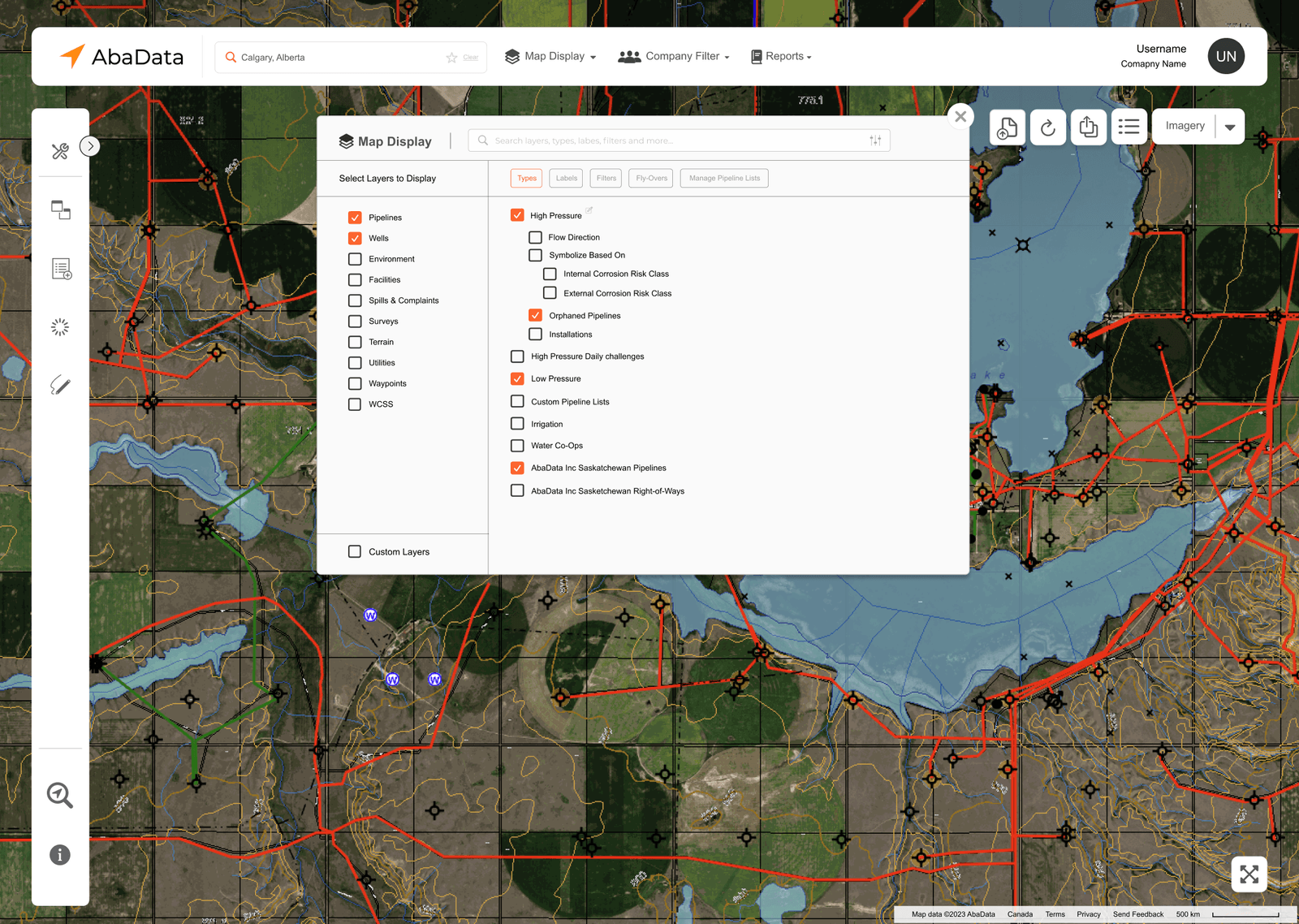Viewport: 1299px width, 924px height.
Task: Open the Imagery basemap dropdown arrow
Action: 1230,127
